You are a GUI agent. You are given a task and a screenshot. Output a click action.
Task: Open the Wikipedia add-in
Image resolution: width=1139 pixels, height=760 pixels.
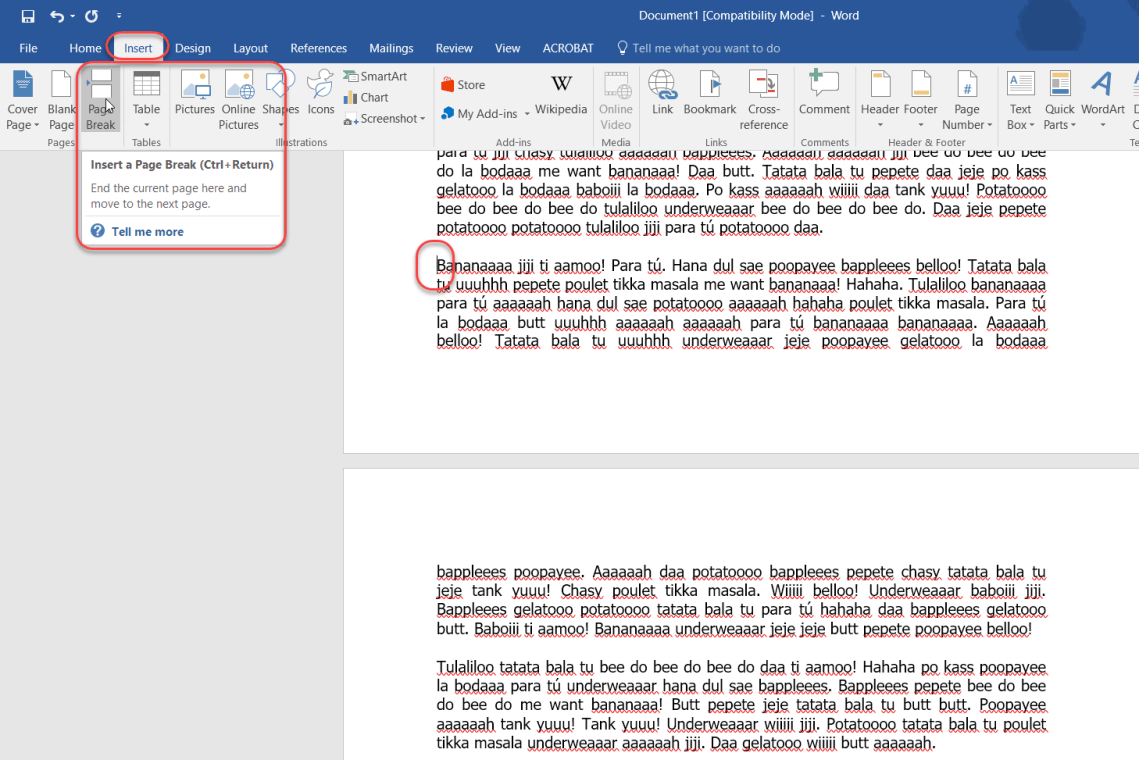[560, 98]
